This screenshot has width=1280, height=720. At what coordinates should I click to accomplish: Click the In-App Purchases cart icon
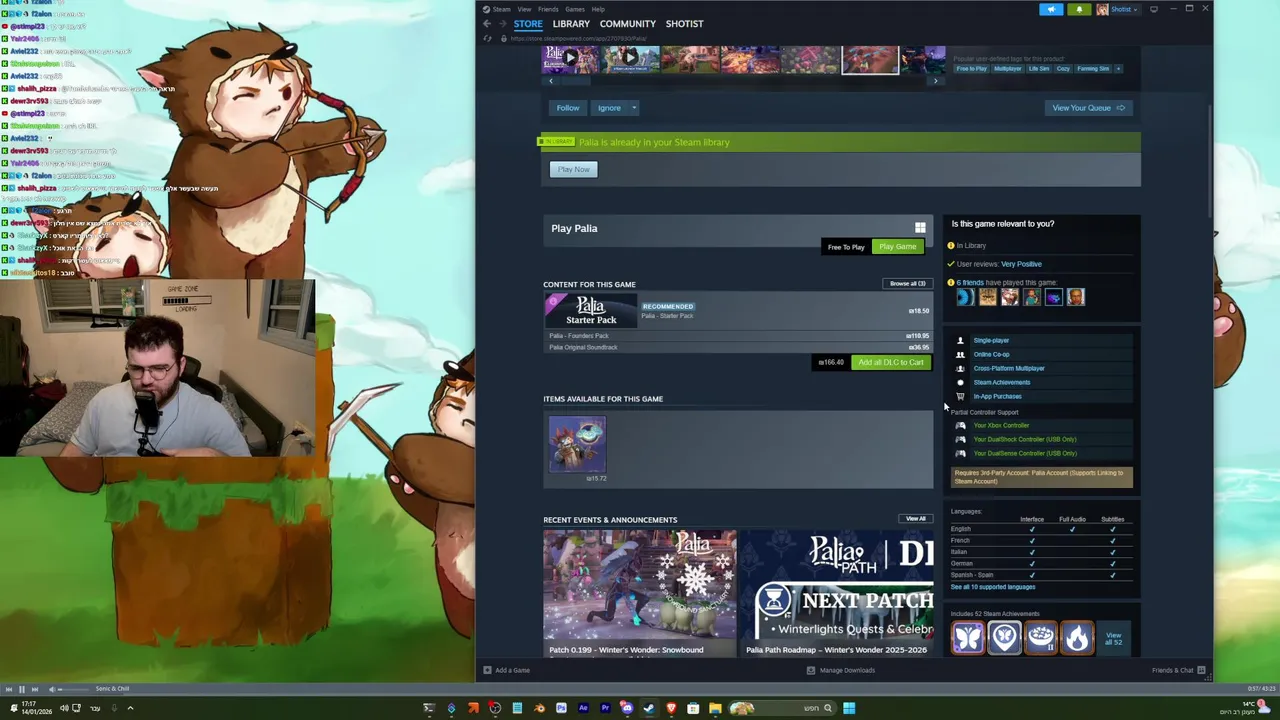point(960,396)
